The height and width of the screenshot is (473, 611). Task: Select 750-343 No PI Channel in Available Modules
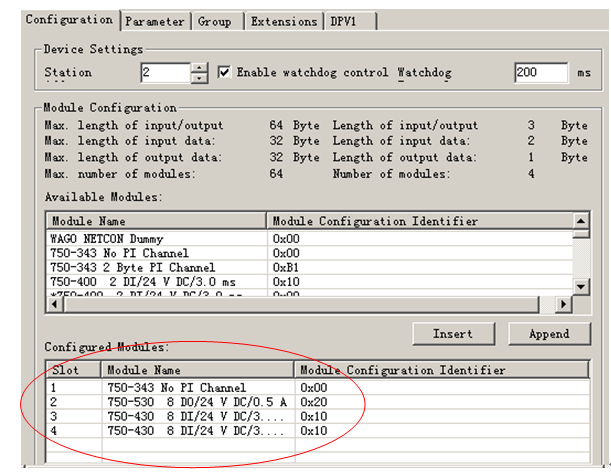(x=309, y=253)
